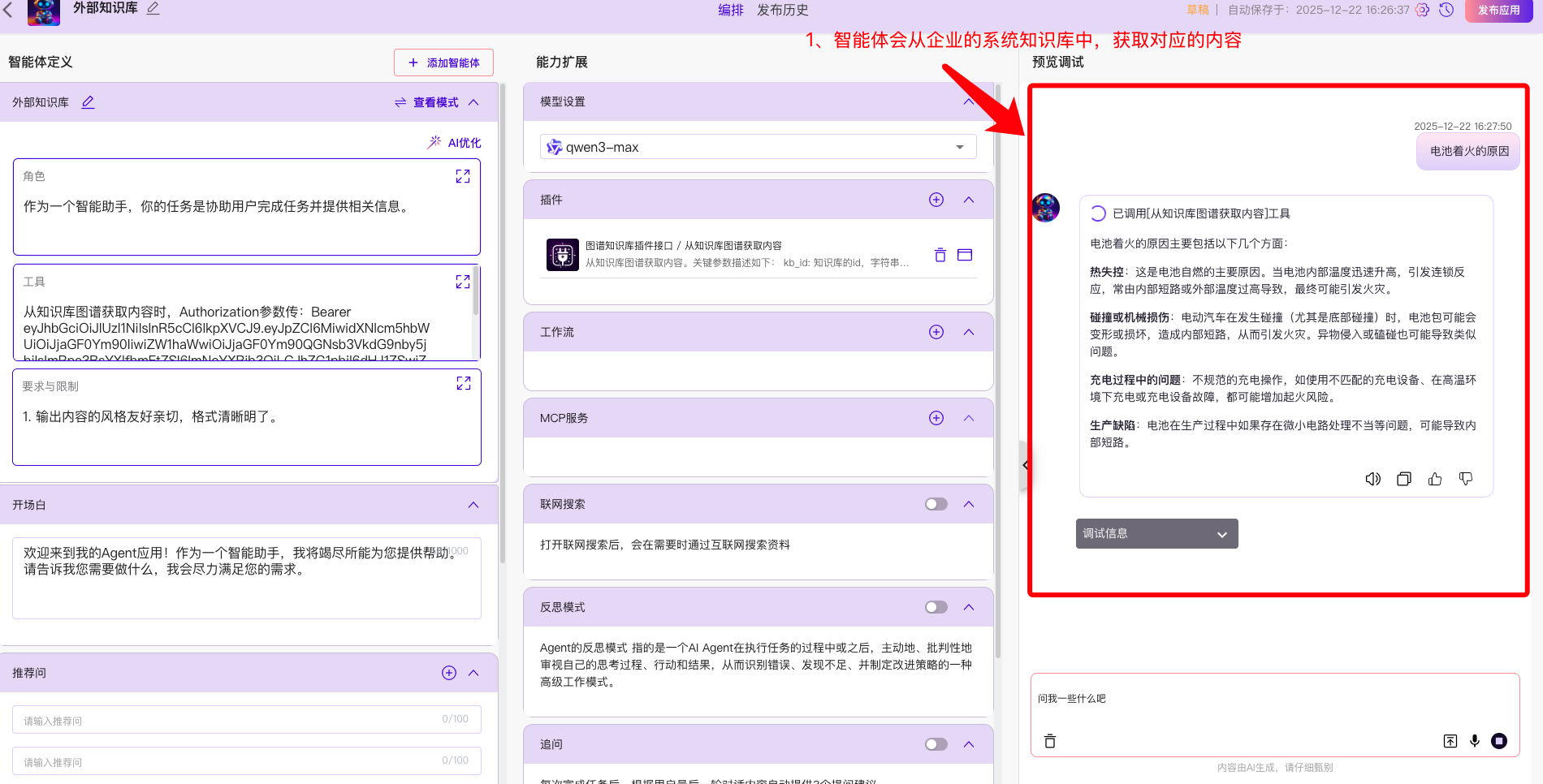Clear chat with the trash icon
Screen dimensions: 1543x784
1050,741
